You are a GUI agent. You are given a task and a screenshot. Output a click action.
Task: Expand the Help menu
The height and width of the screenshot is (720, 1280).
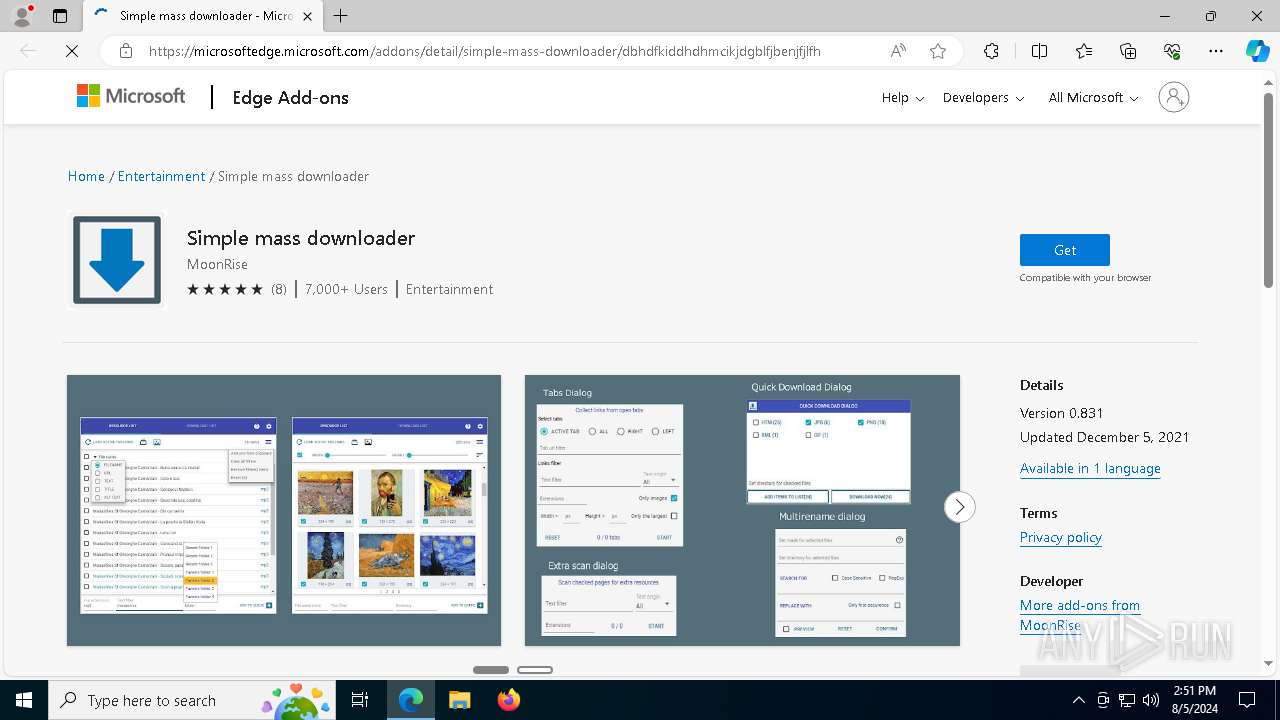point(902,97)
